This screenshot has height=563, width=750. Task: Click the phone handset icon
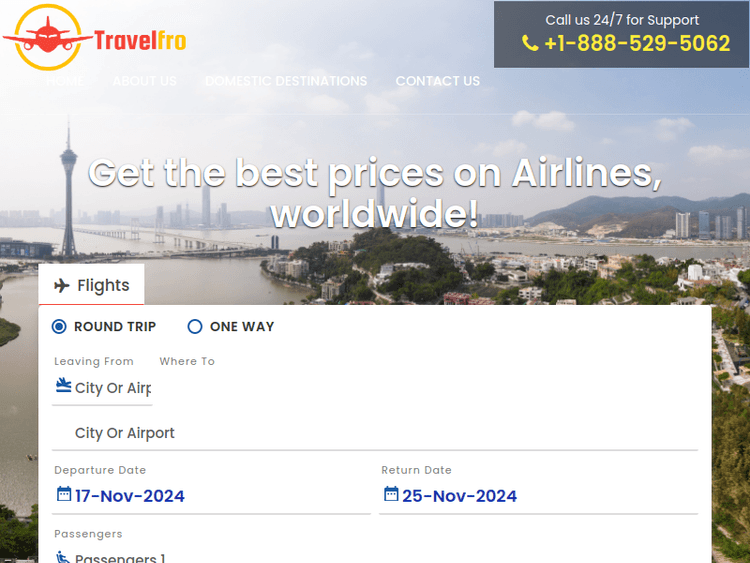coord(530,43)
